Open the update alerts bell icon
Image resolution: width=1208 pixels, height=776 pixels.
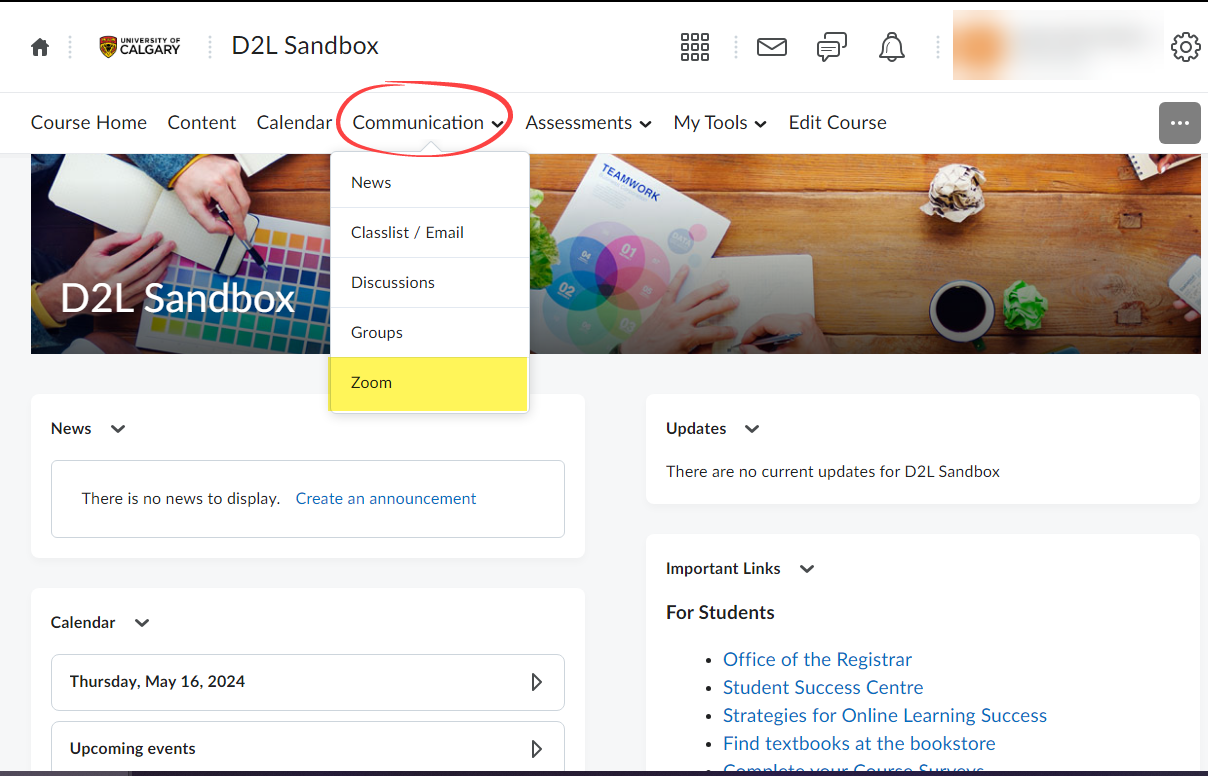[x=892, y=47]
